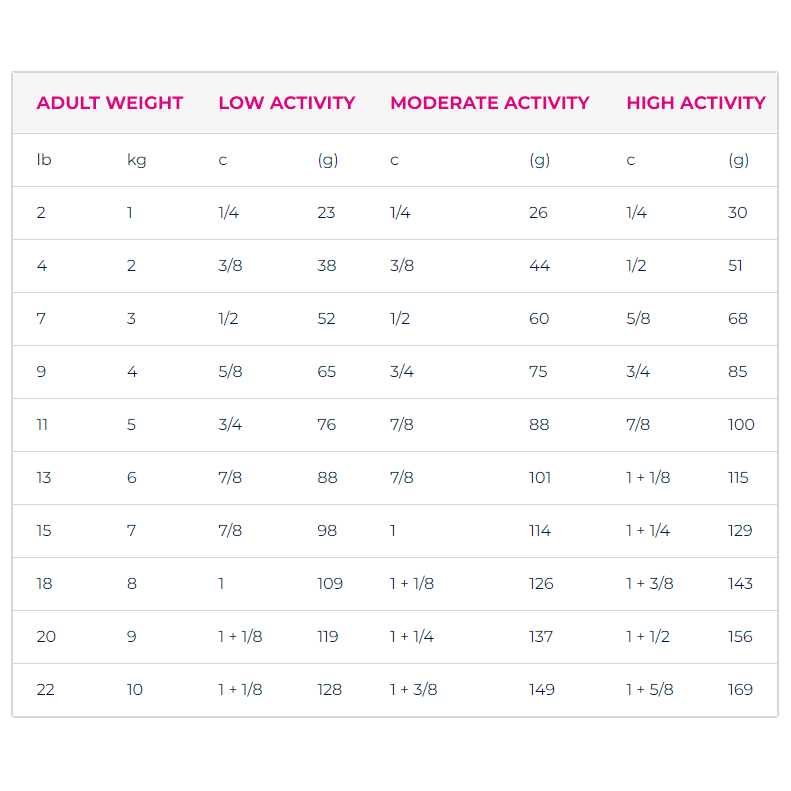The height and width of the screenshot is (791, 791).
Task: Click the 169 grams high activity value
Action: point(740,689)
